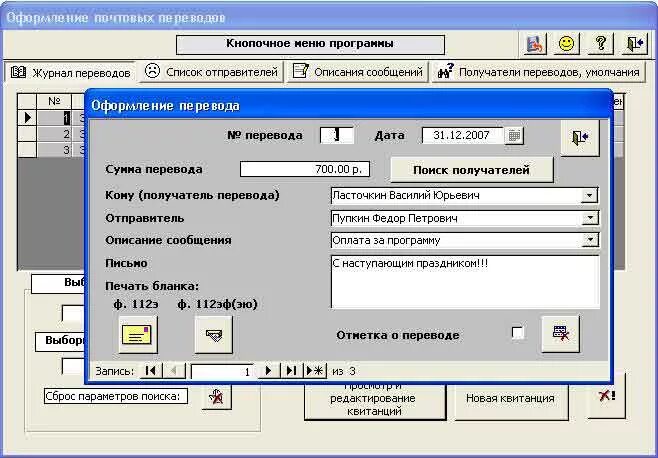Click the record number field in navigator

coord(222,372)
